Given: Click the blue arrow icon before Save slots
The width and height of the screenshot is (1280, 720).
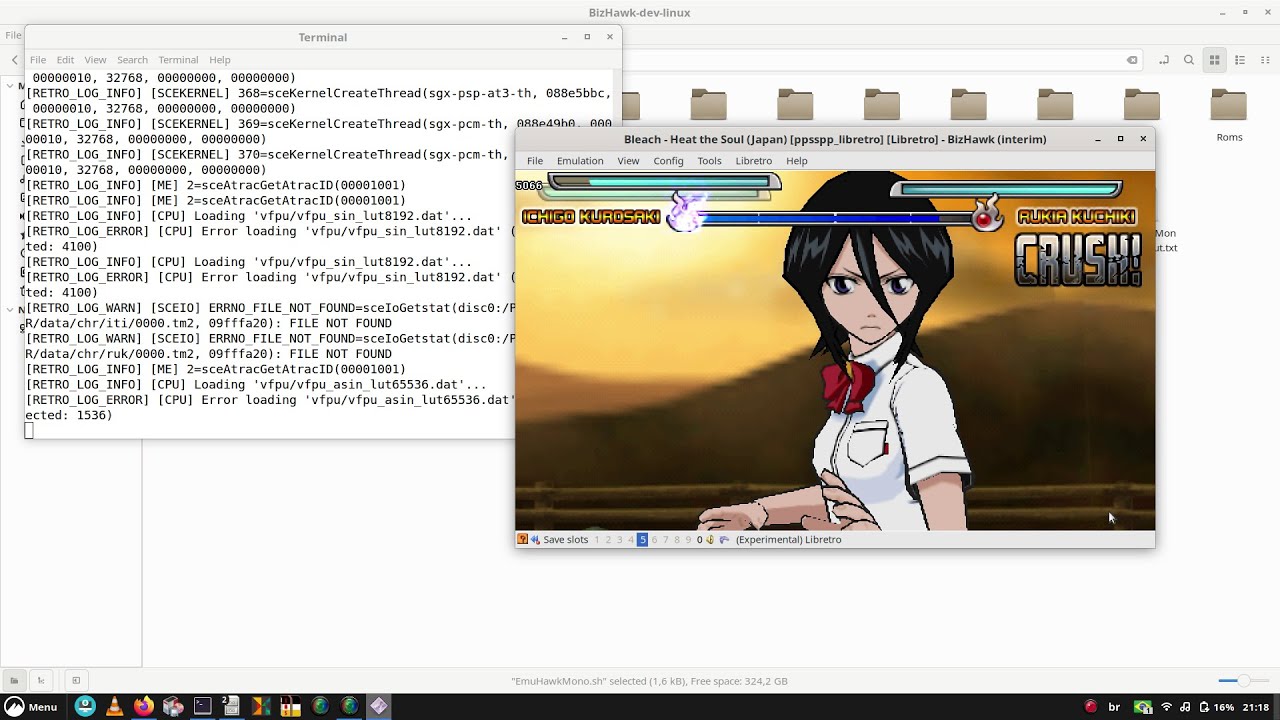Looking at the screenshot, I should pos(535,540).
